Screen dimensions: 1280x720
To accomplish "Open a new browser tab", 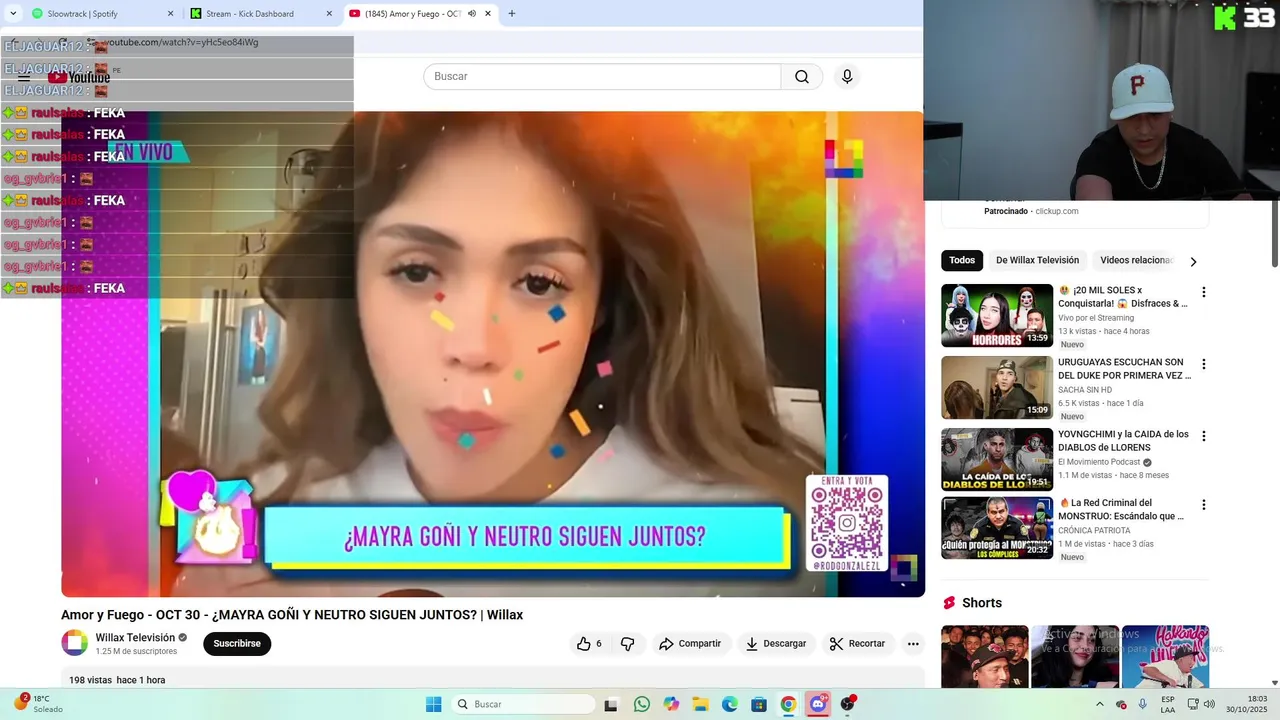I will tap(512, 14).
